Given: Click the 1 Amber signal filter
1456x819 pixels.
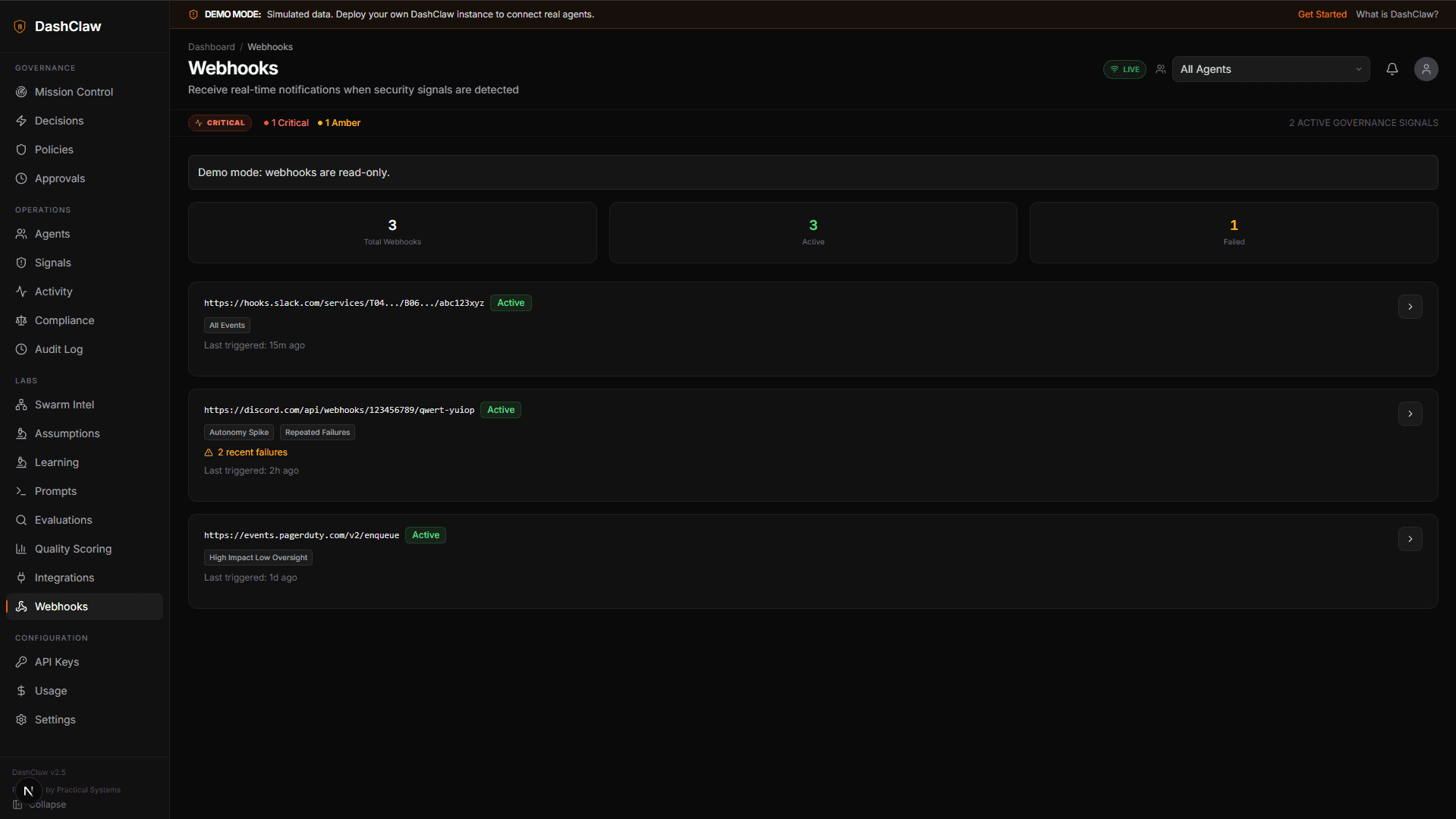Looking at the screenshot, I should pos(338,122).
